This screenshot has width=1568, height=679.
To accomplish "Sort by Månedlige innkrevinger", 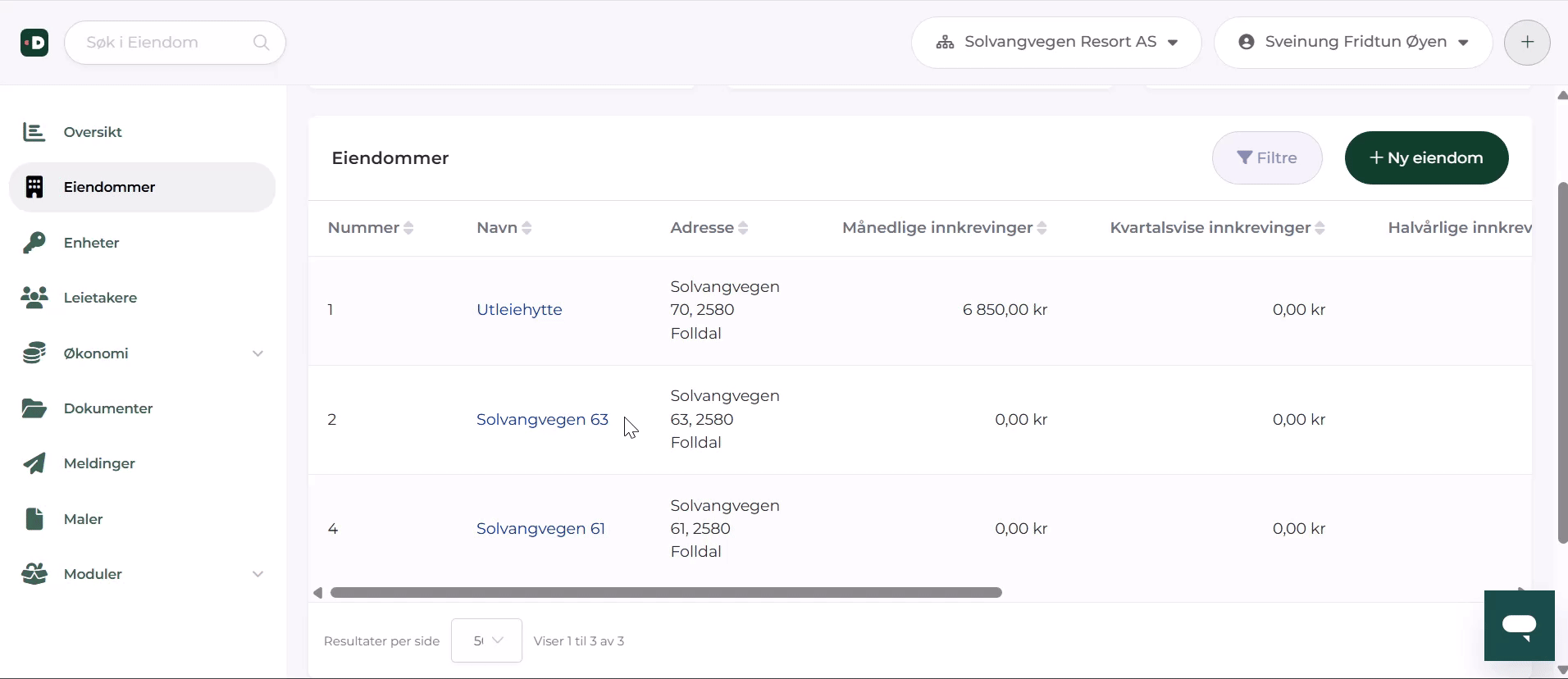I will pos(945,228).
